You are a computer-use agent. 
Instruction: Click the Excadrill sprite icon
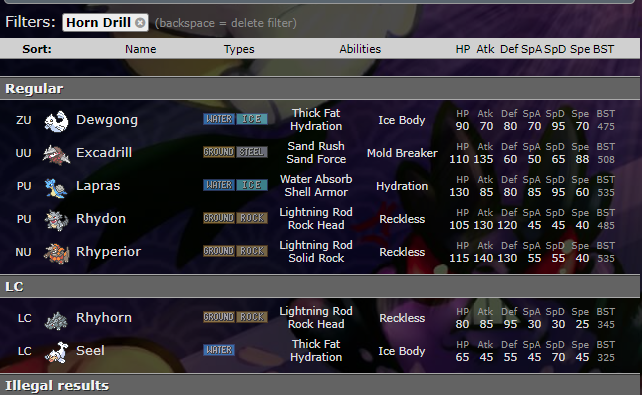(56, 154)
